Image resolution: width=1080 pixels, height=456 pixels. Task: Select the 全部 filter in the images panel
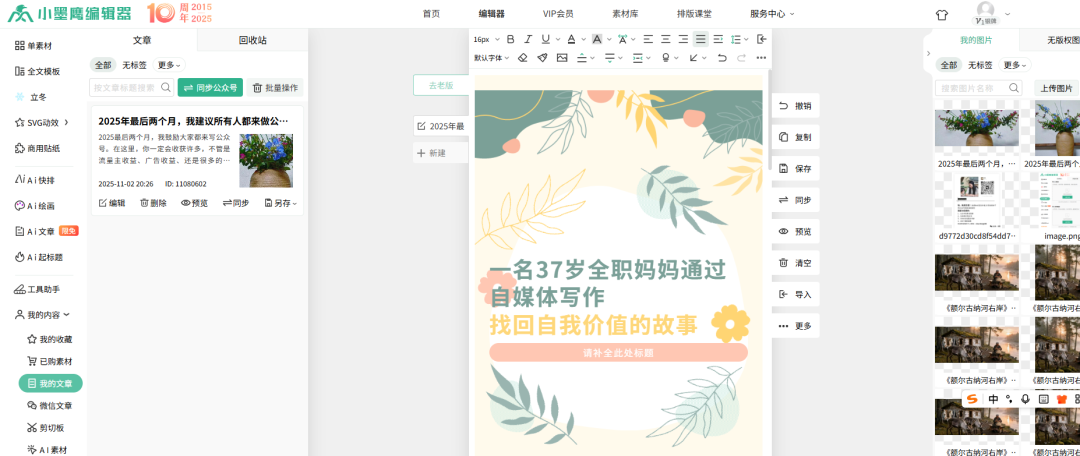tap(948, 65)
